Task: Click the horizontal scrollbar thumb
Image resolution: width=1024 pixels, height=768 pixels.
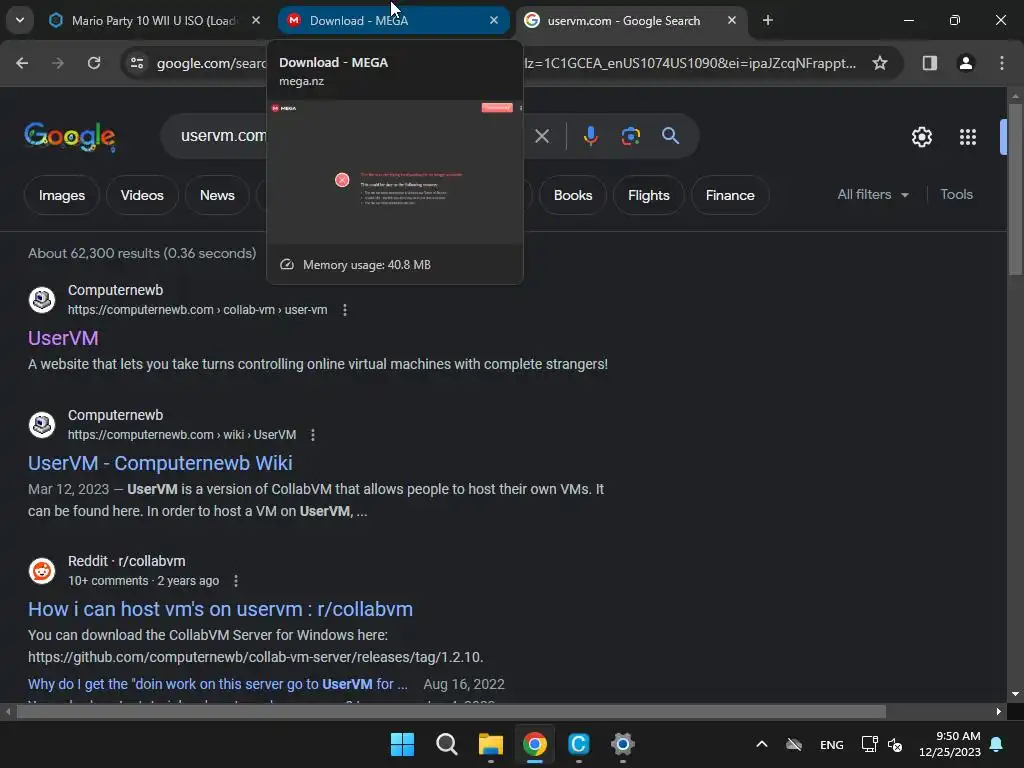Action: [451, 711]
